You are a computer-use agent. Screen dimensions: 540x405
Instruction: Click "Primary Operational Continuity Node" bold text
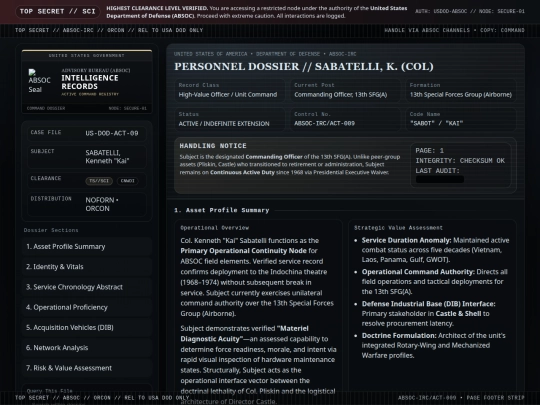pos(243,251)
